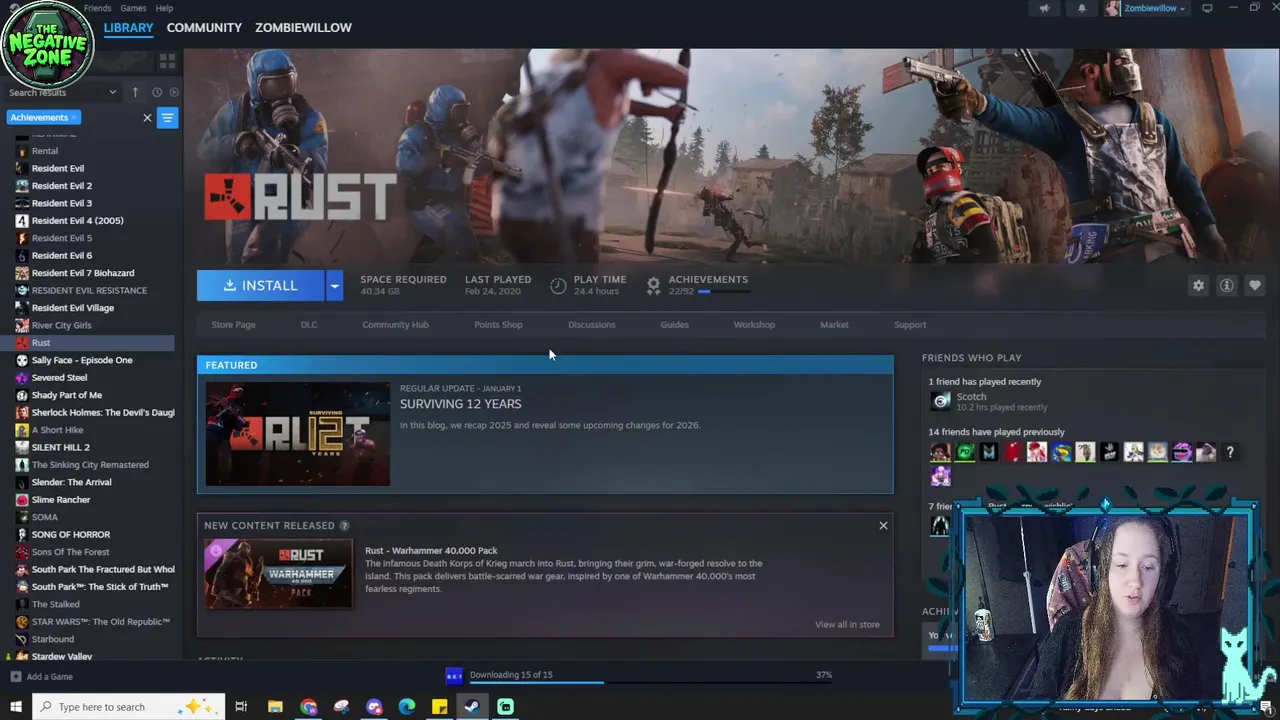The height and width of the screenshot is (720, 1280).
Task: Open the game info icon
Action: [x=1226, y=286]
